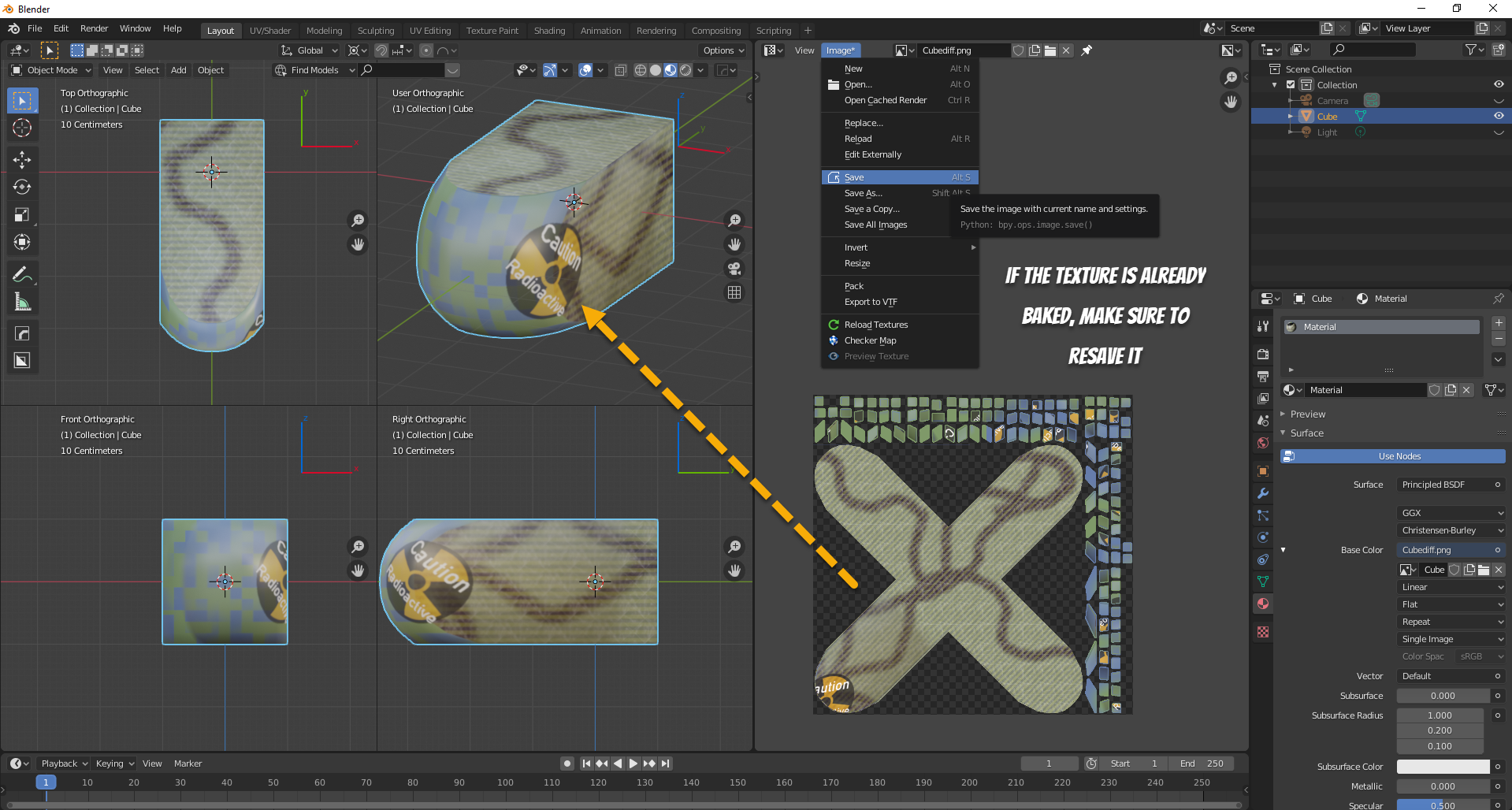Image resolution: width=1512 pixels, height=810 pixels.
Task: Open the Global transform orientation dropdown
Action: [x=310, y=50]
